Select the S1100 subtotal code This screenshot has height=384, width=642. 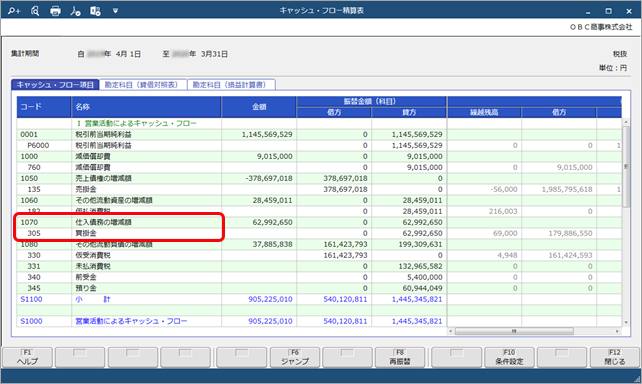pyautogui.click(x=44, y=299)
